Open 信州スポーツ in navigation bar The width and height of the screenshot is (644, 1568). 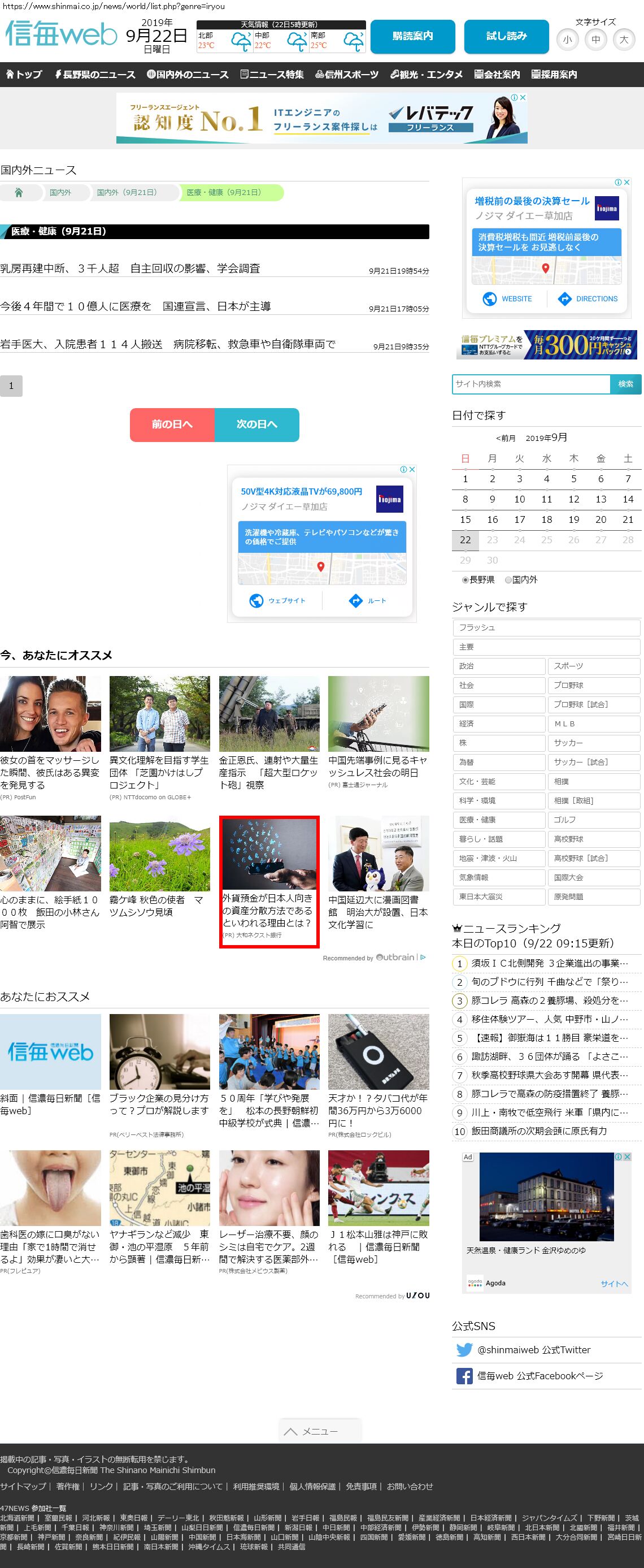(x=347, y=74)
